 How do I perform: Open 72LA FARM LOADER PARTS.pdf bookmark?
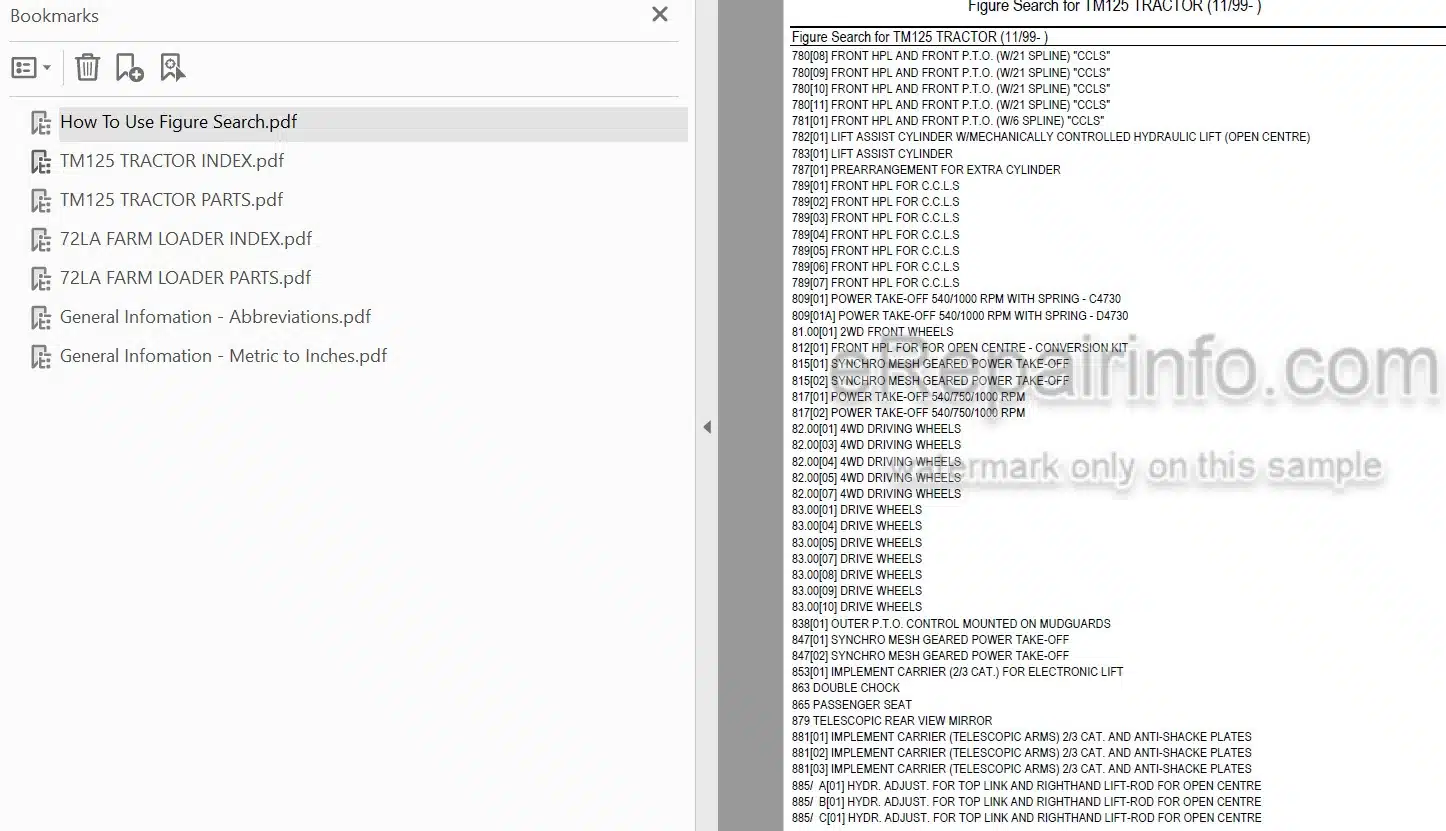pyautogui.click(x=185, y=278)
